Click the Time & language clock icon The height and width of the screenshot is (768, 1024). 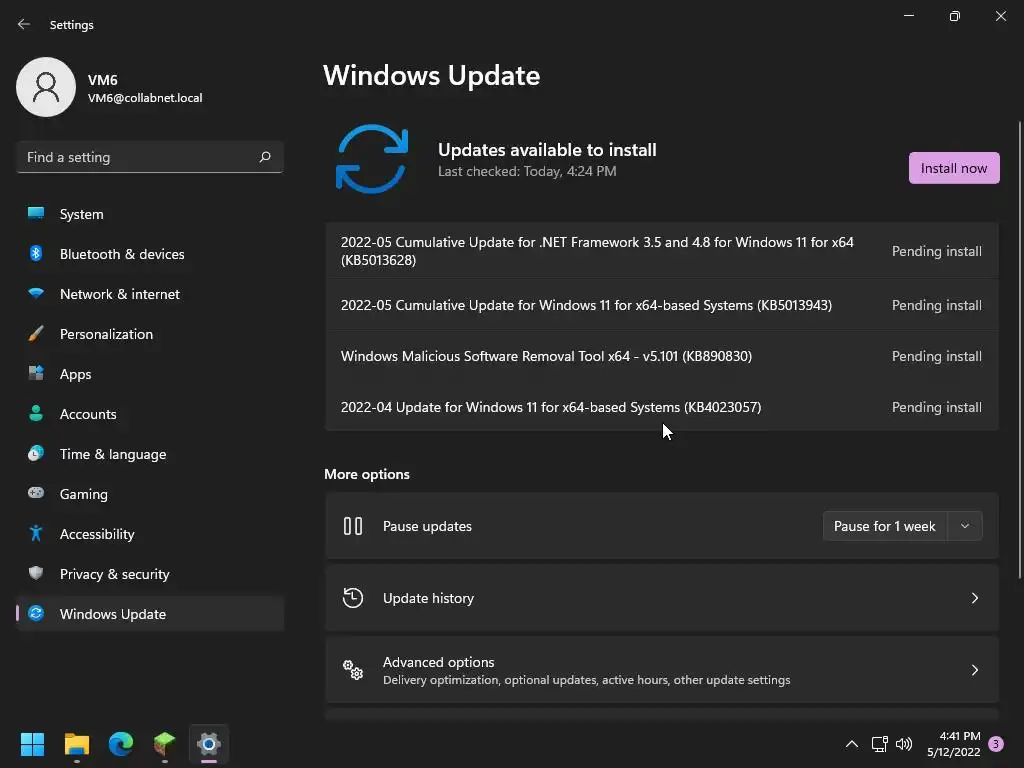(36, 453)
